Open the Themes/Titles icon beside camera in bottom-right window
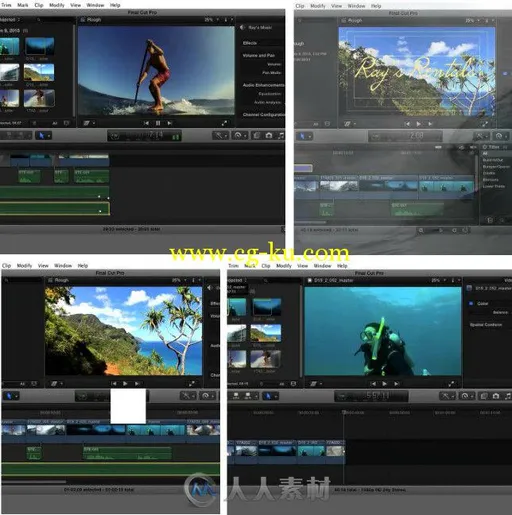The image size is (512, 515). 484,396
